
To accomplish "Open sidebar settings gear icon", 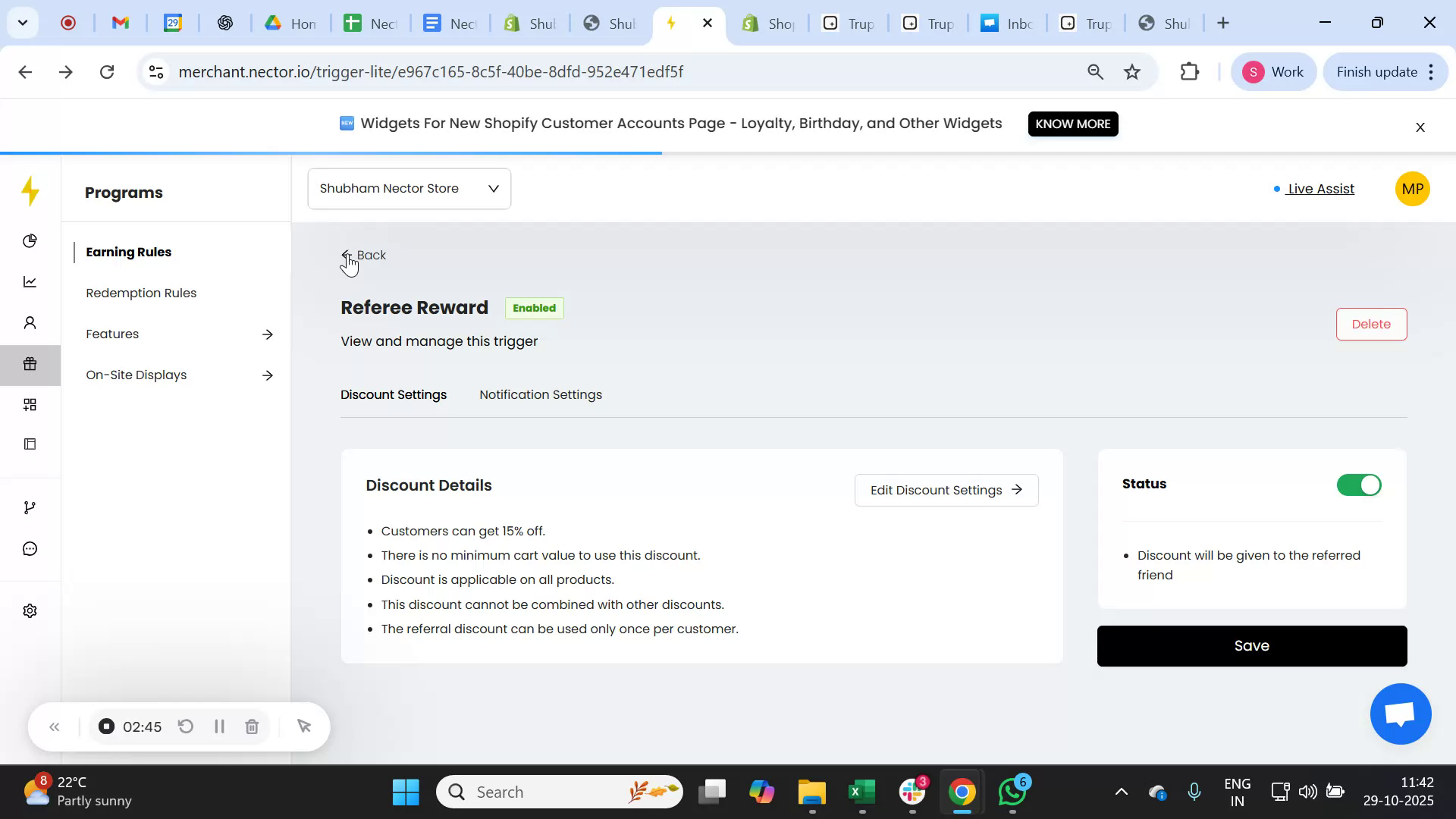I will [30, 610].
